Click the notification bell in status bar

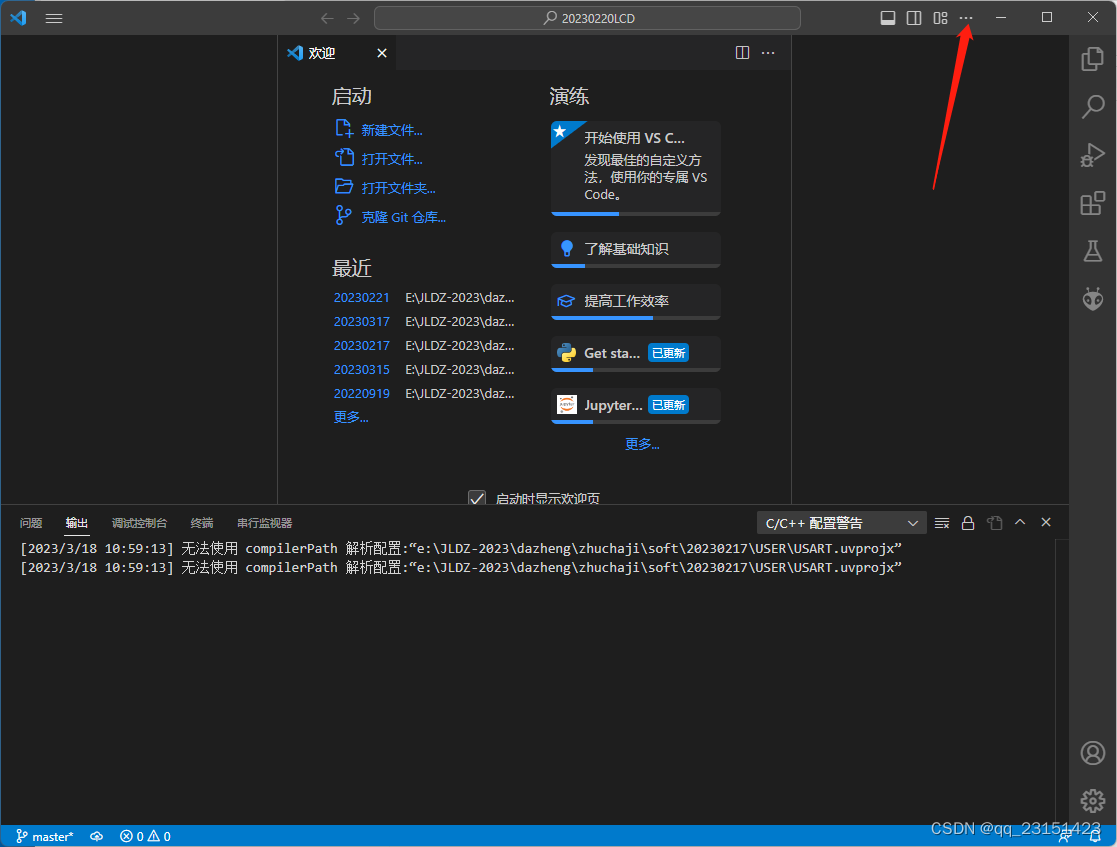tap(1095, 837)
